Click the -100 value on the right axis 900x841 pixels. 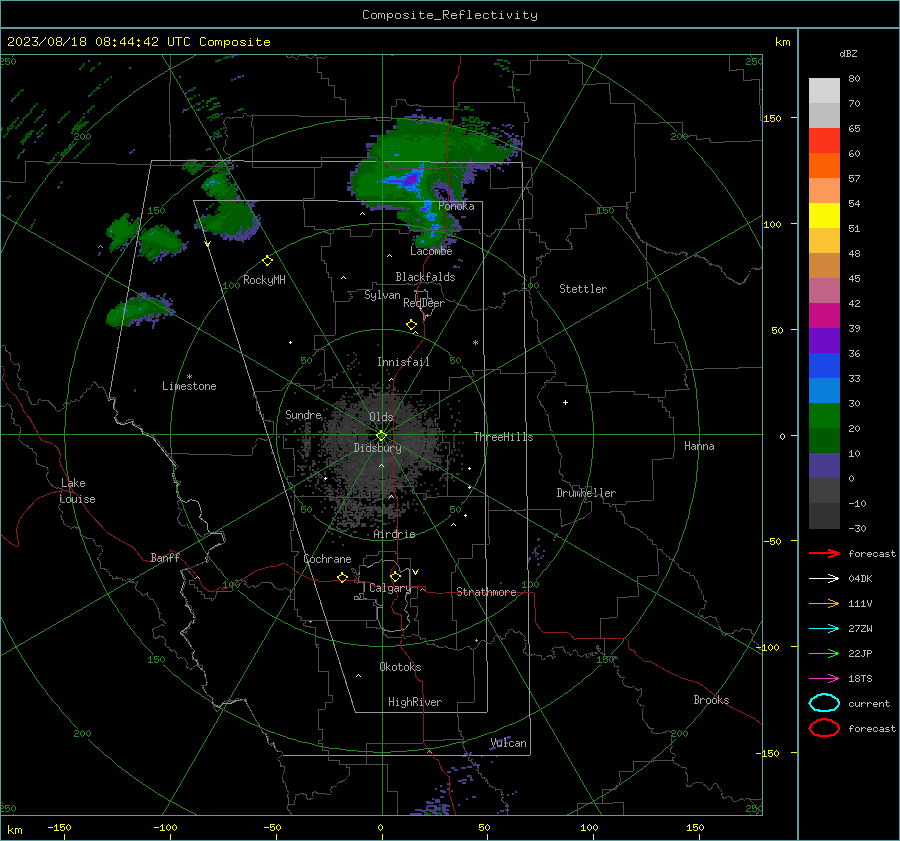[767, 647]
